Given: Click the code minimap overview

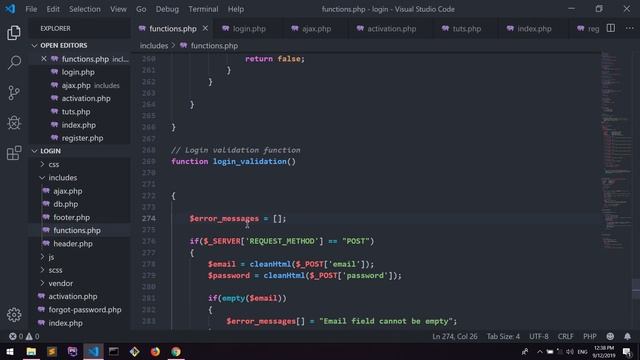Looking at the screenshot, I should 616,150.
